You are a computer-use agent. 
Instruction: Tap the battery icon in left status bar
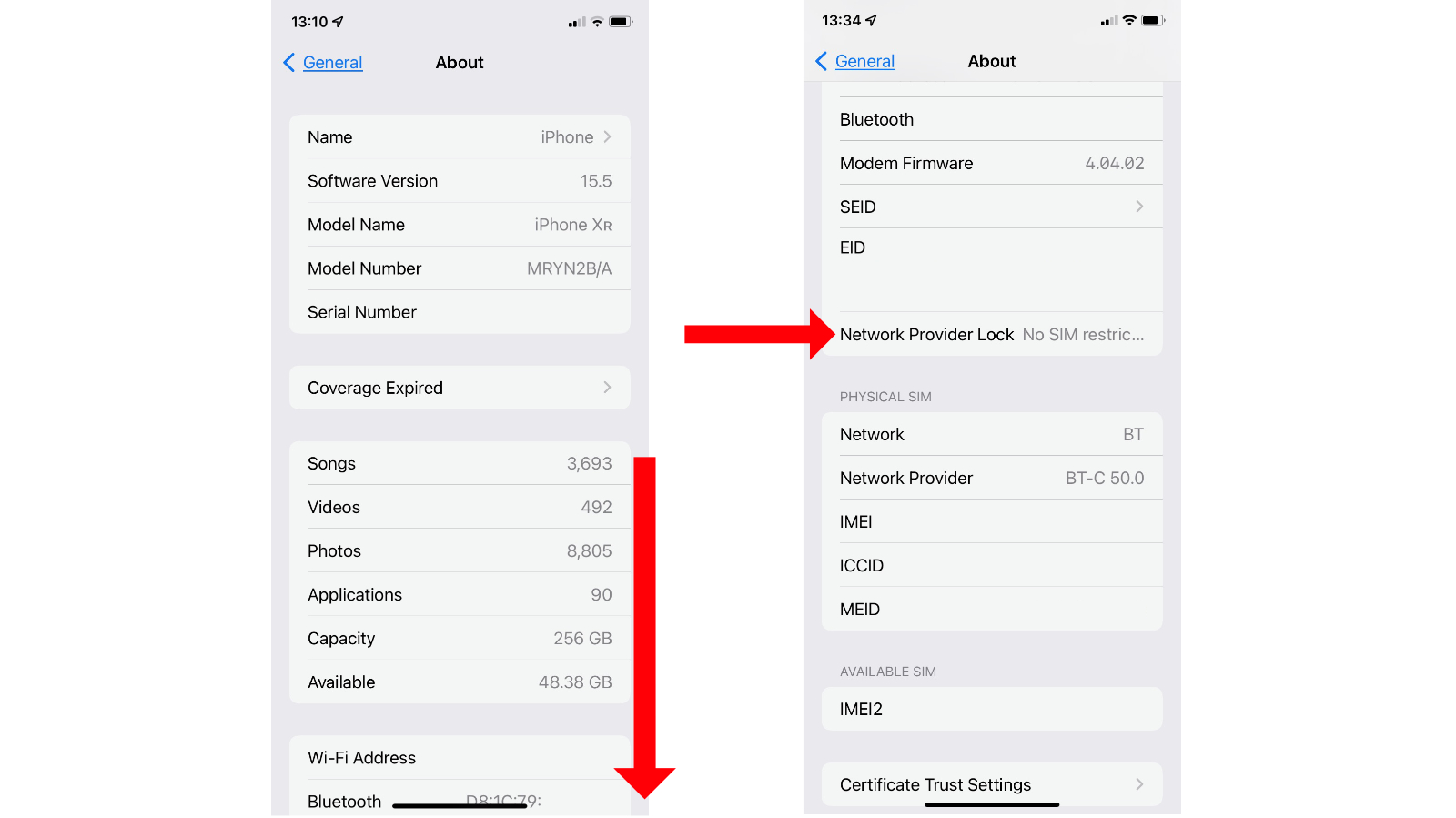click(x=621, y=22)
